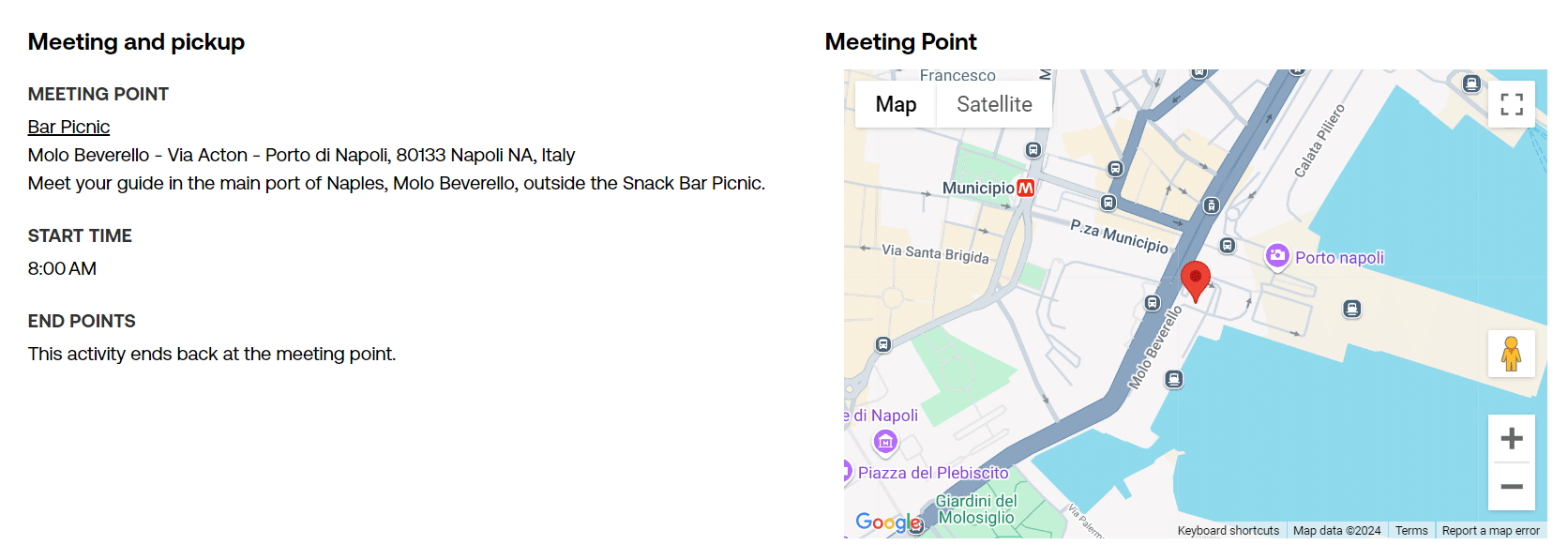Screen dimensions: 1568x560
Task: Click the bus stop icon near Molo Beverello
Action: coord(1153,303)
